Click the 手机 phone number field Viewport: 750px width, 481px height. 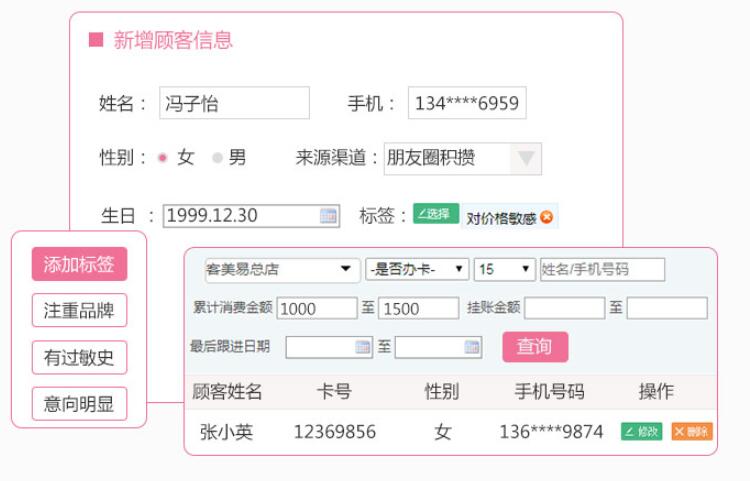point(467,104)
